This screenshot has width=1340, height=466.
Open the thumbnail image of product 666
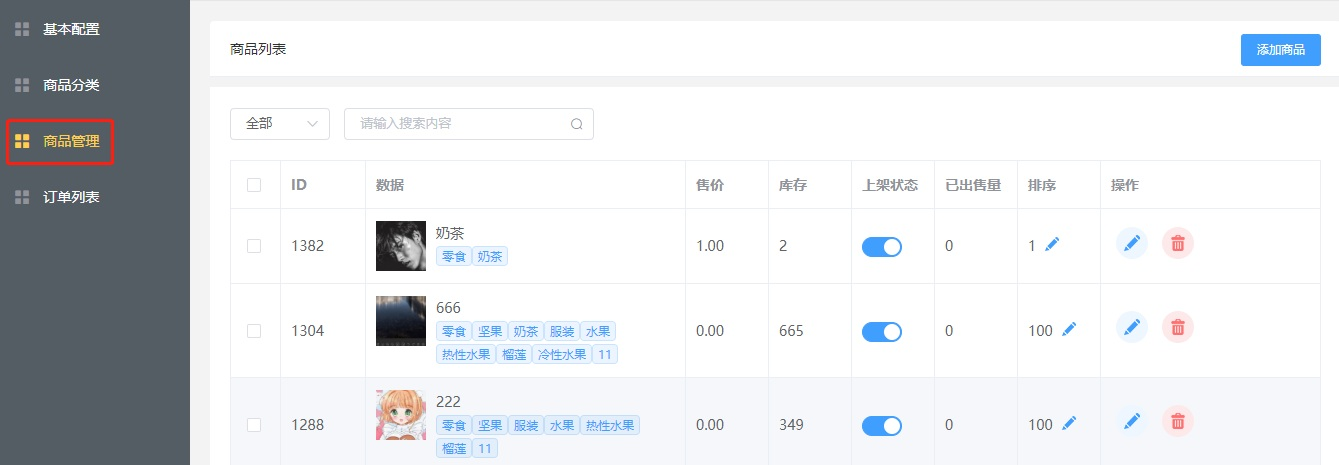click(401, 321)
